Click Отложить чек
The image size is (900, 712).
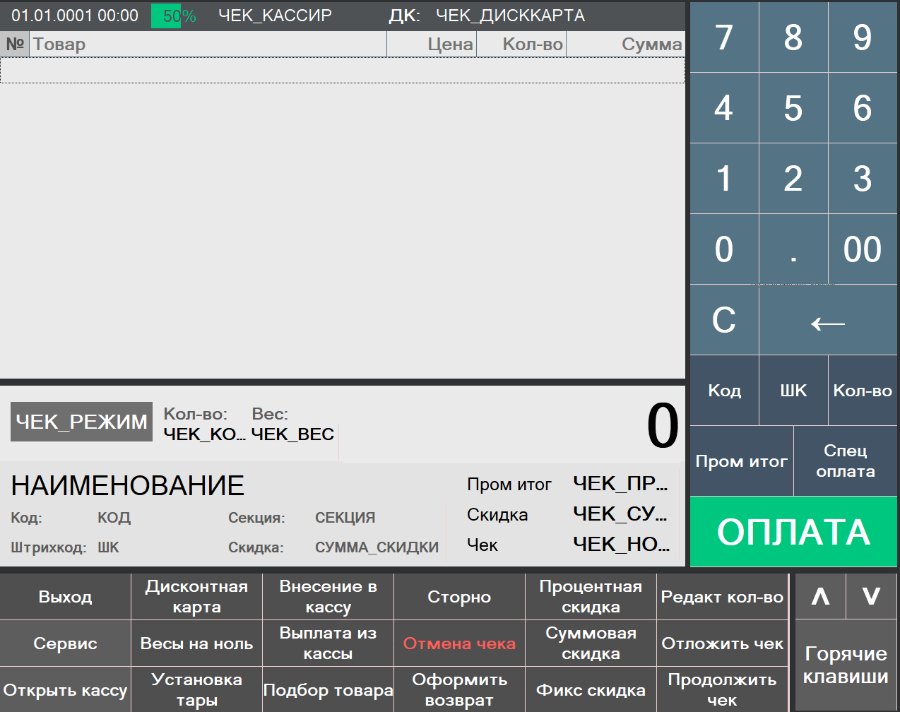pos(722,643)
